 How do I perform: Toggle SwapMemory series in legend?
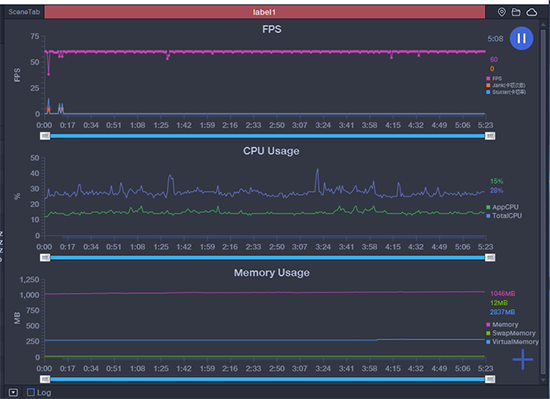511,333
